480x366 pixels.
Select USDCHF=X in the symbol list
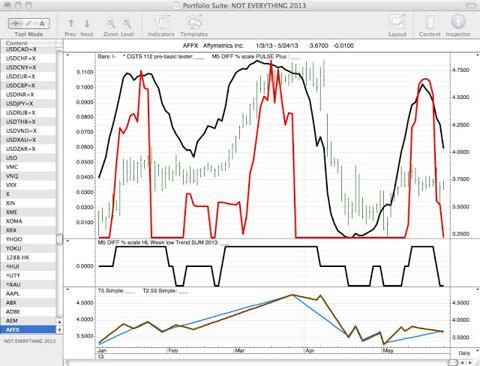pyautogui.click(x=28, y=58)
